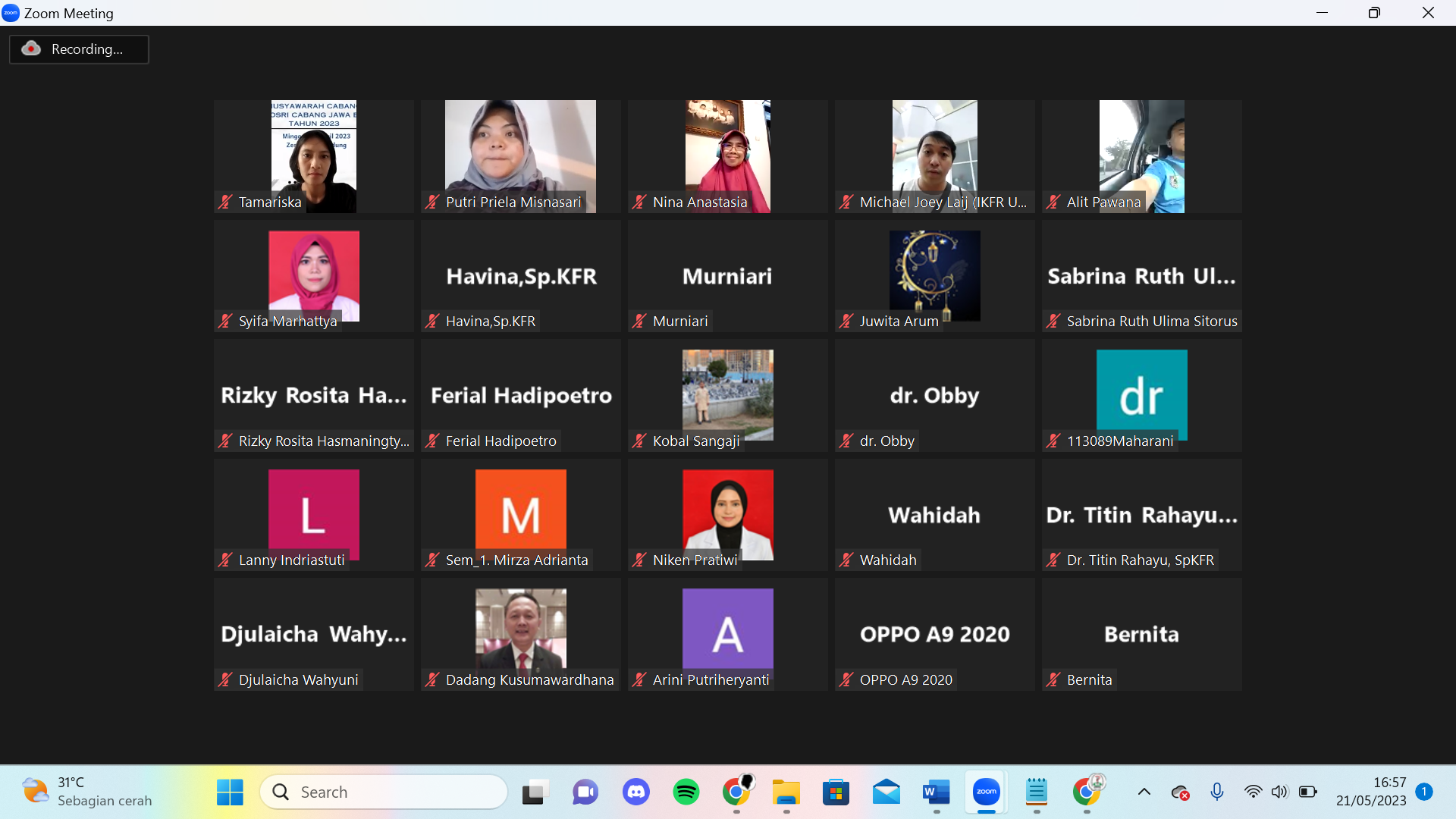
Task: Open Wi-Fi network quick settings
Action: point(1254,792)
